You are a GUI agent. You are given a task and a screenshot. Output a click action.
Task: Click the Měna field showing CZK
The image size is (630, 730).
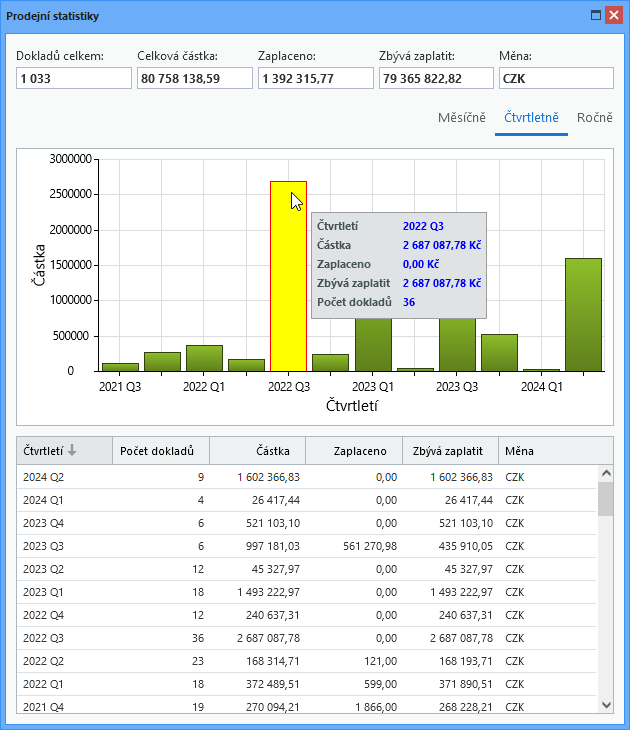tap(556, 78)
